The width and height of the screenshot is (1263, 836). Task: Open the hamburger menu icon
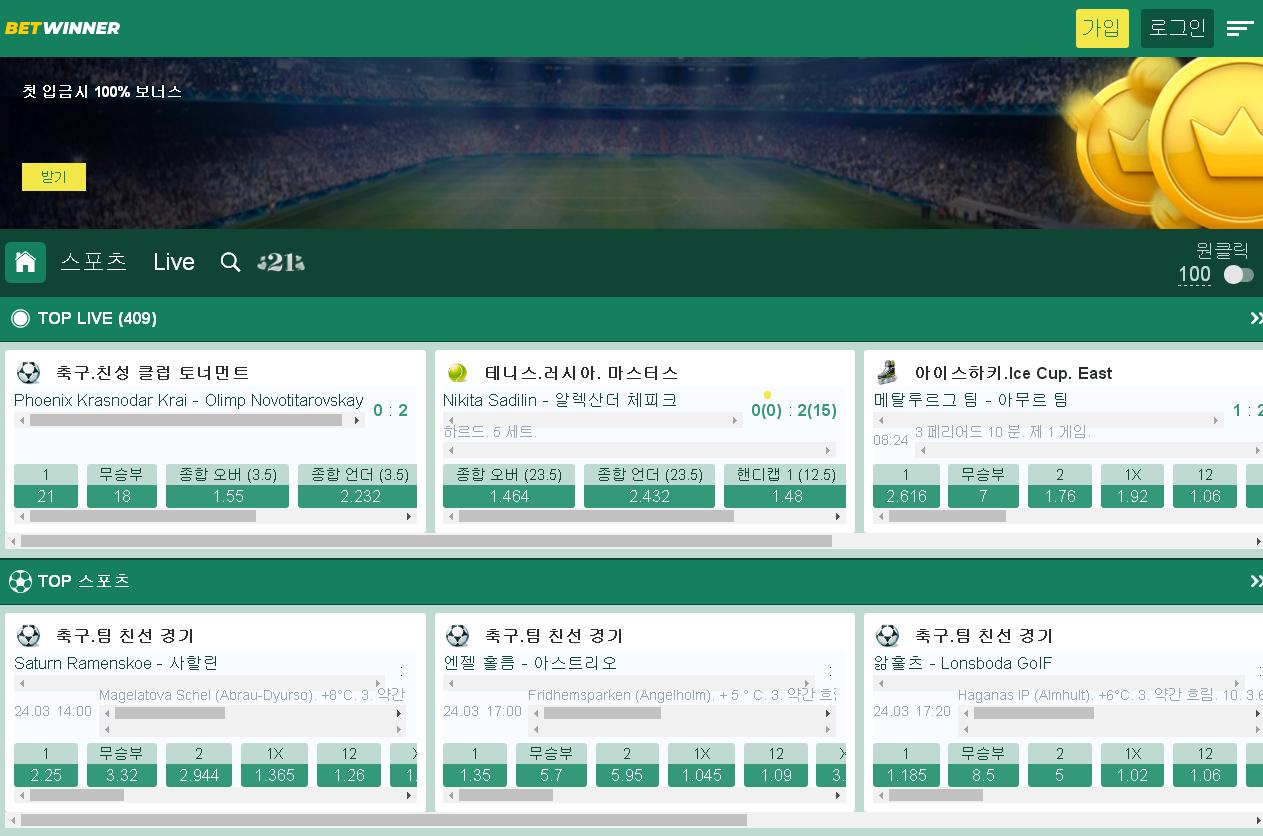tap(1240, 28)
